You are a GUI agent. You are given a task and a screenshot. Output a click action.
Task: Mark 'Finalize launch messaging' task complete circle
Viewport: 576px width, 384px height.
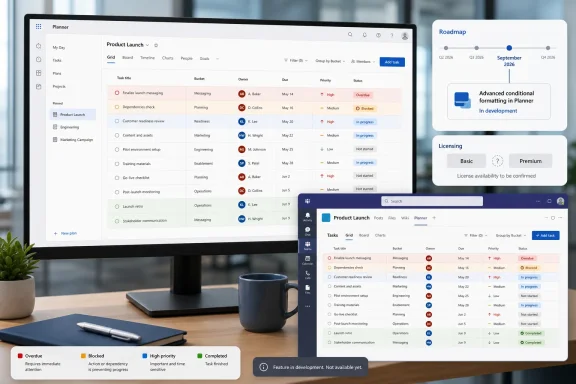(117, 93)
